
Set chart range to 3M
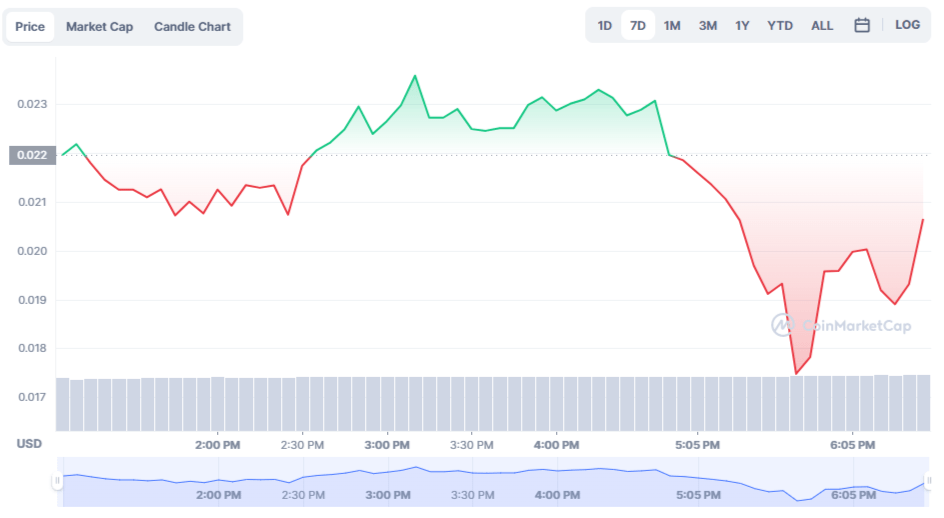tap(707, 26)
